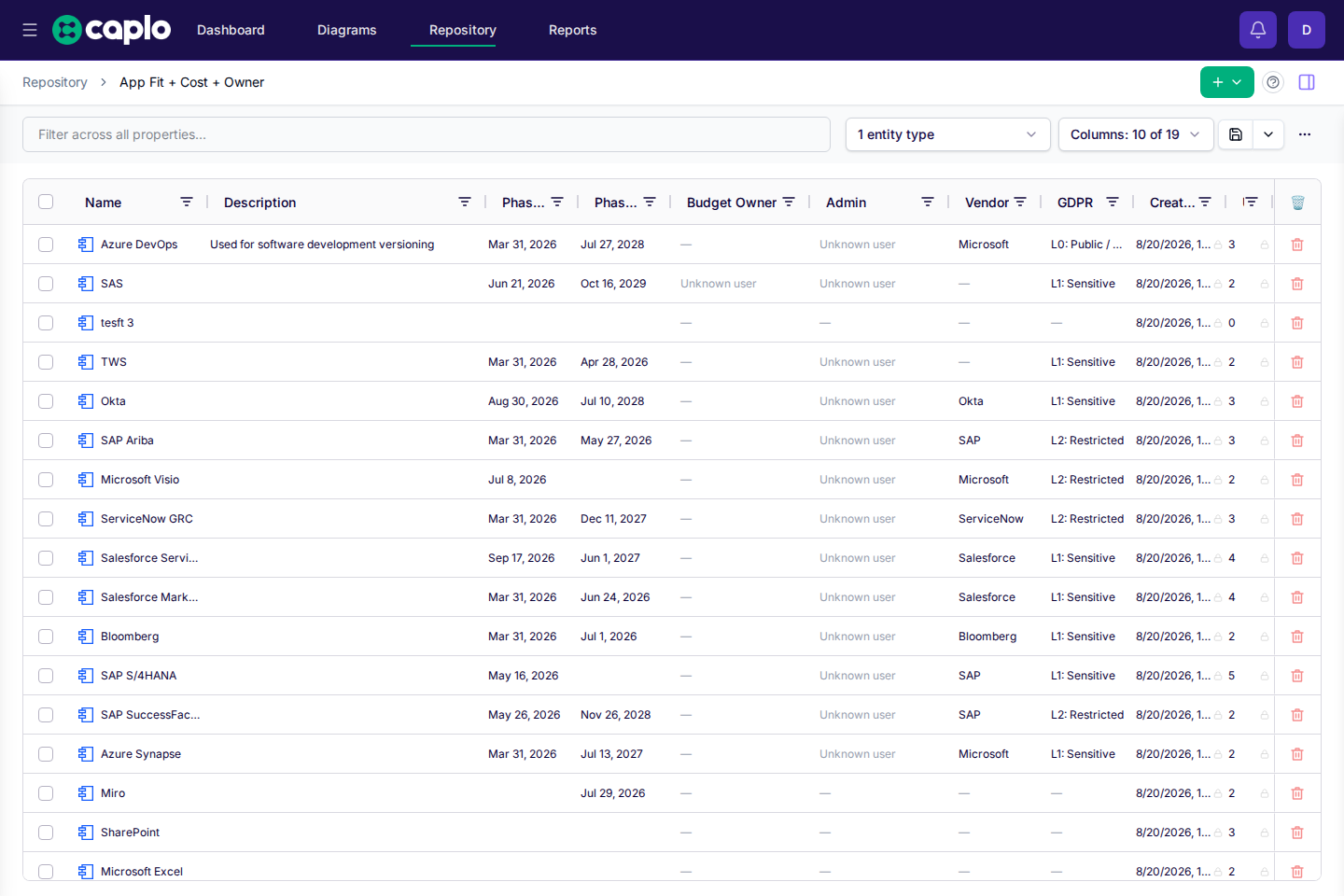1344x896 pixels.
Task: Check the tesft 3 row checkbox
Action: coord(46,323)
